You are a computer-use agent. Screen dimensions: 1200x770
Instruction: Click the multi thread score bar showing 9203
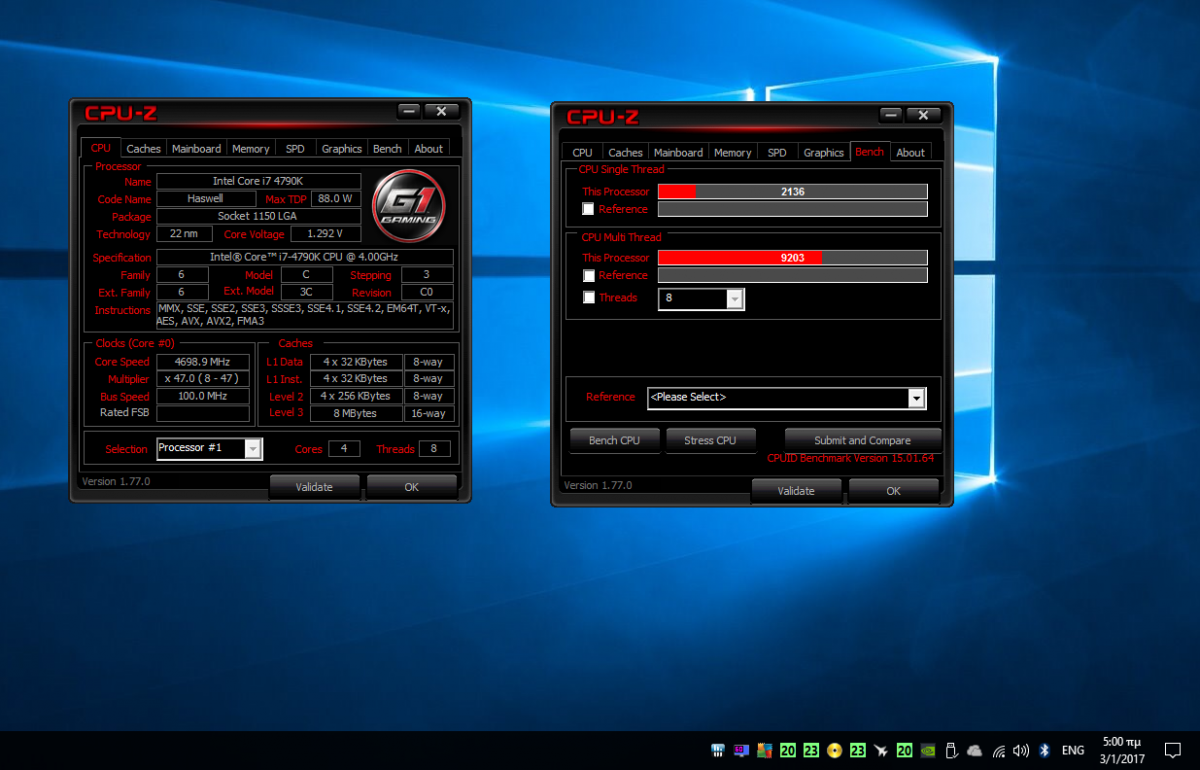792,257
